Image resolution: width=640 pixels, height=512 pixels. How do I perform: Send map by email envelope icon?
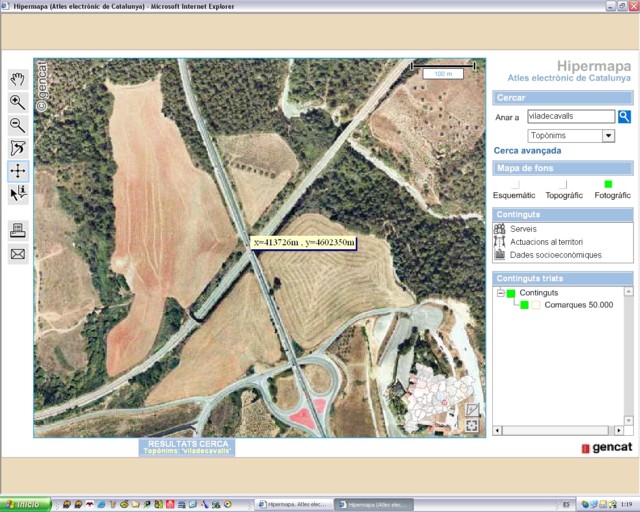tap(18, 254)
